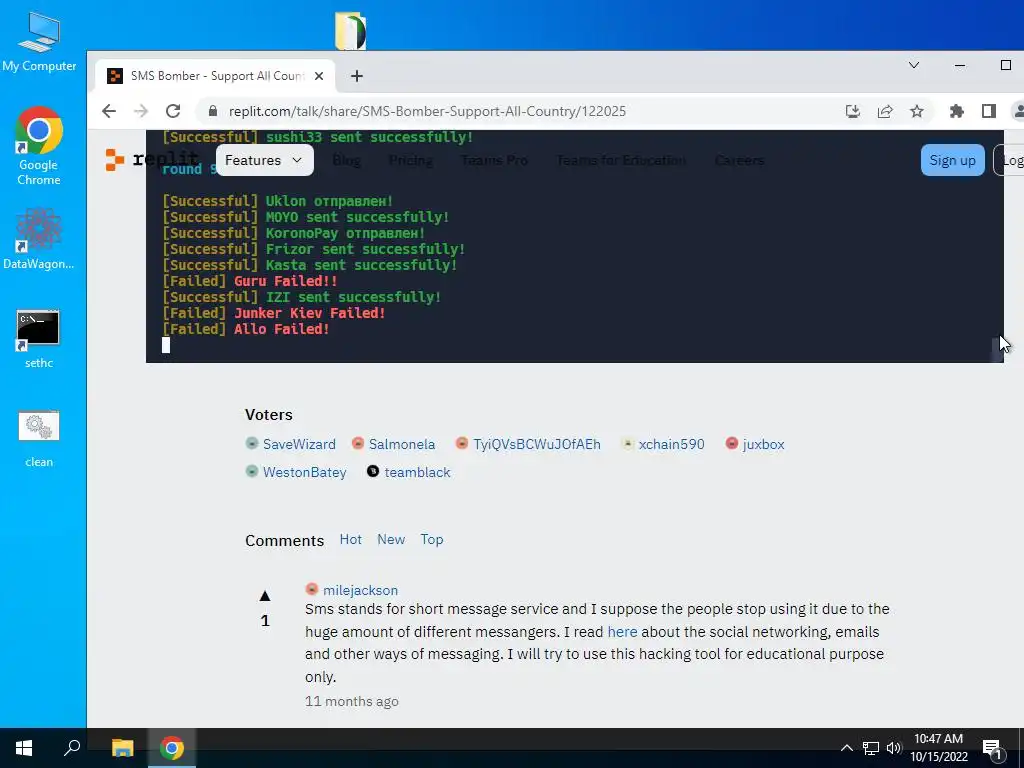1024x768 pixels.
Task: Click the Voters heading
Action: click(x=268, y=415)
